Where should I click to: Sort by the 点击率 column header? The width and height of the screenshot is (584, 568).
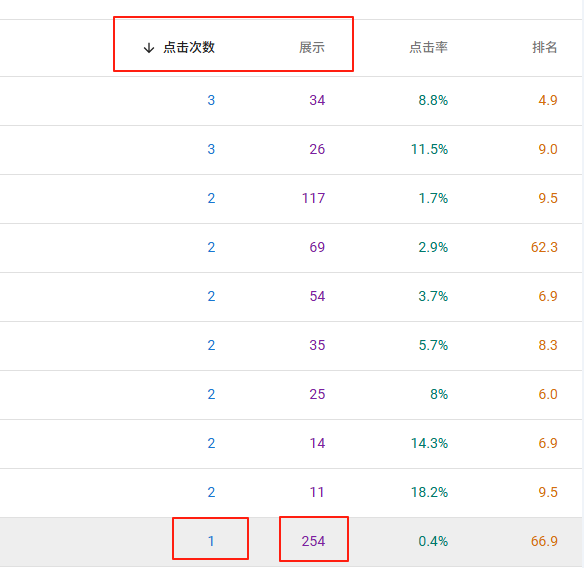[x=428, y=47]
